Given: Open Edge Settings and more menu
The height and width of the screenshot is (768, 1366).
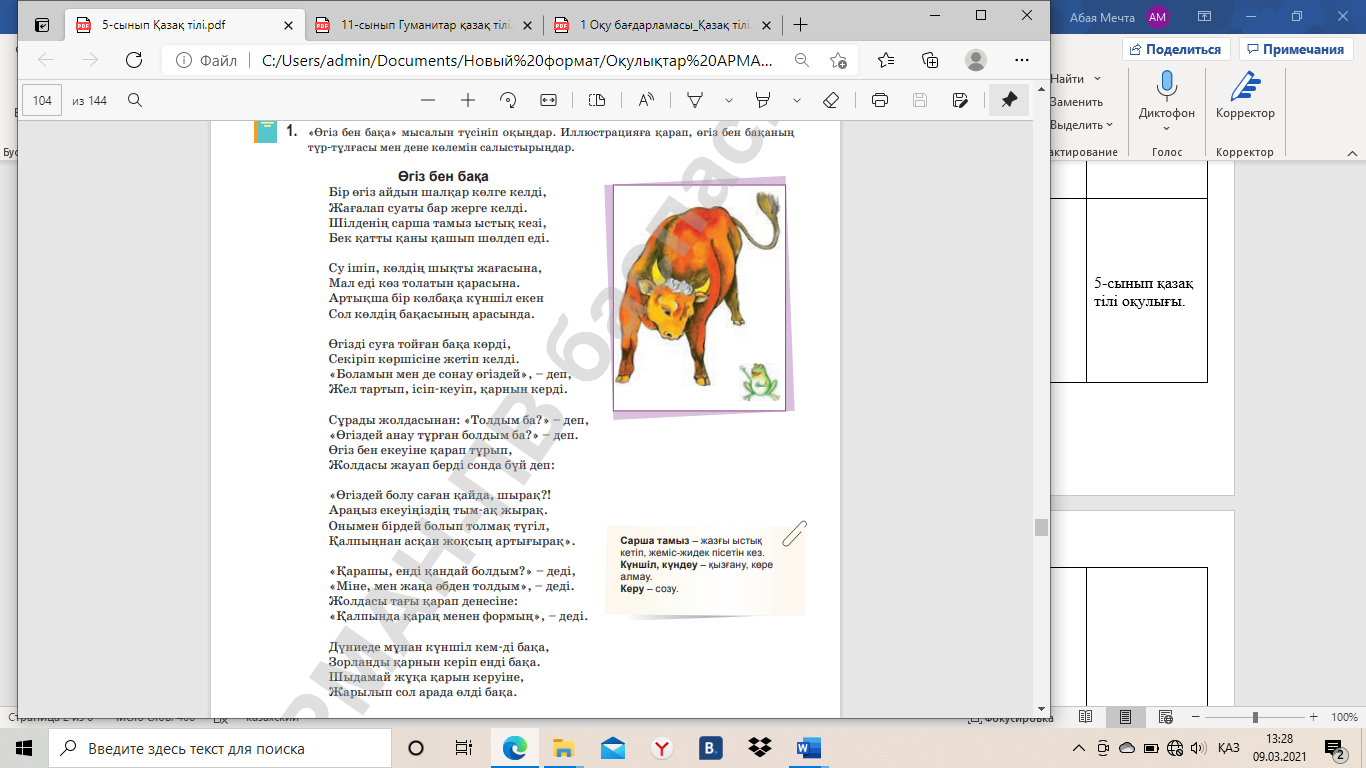Looking at the screenshot, I should [x=1021, y=60].
